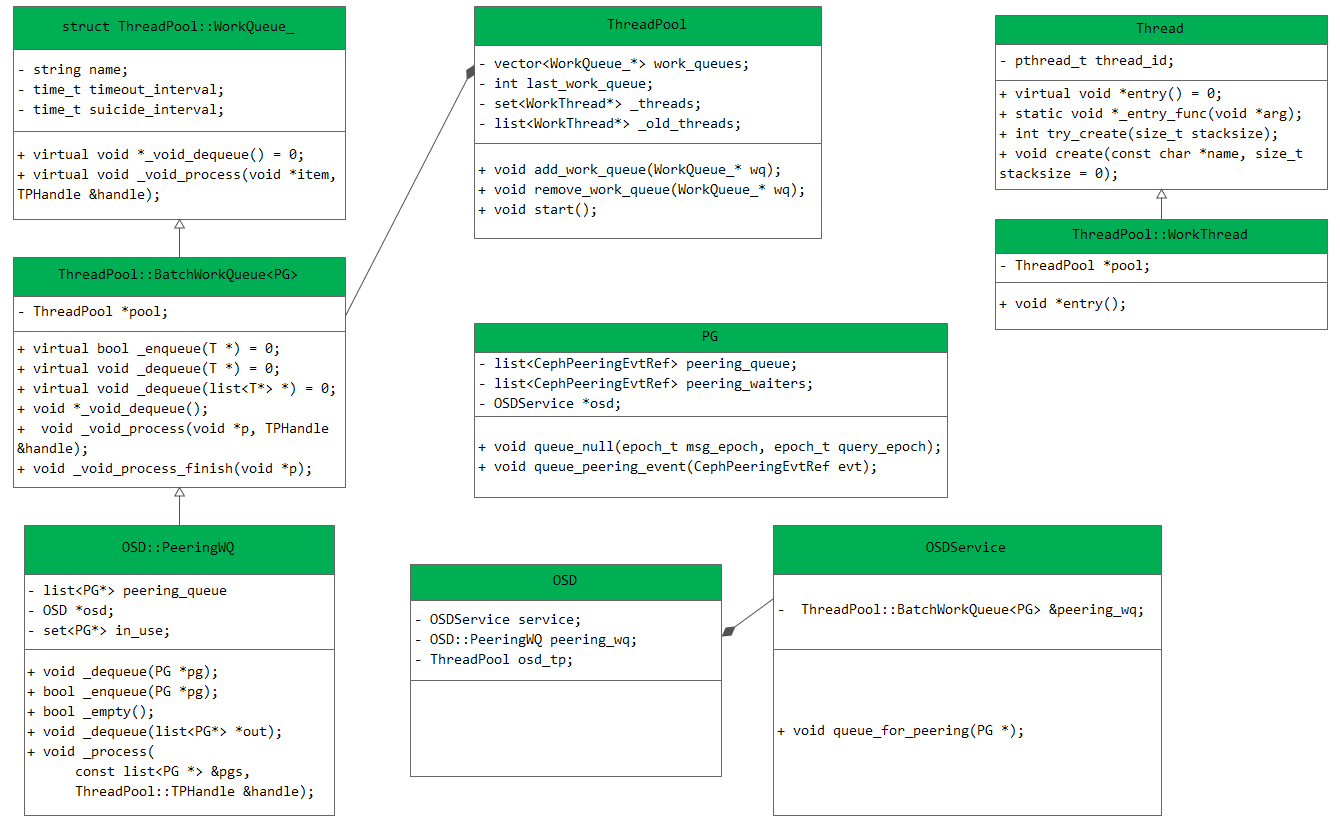Click 'OSDService service;' field in OSD
Image resolution: width=1340 pixels, height=826 pixels.
pos(498,619)
